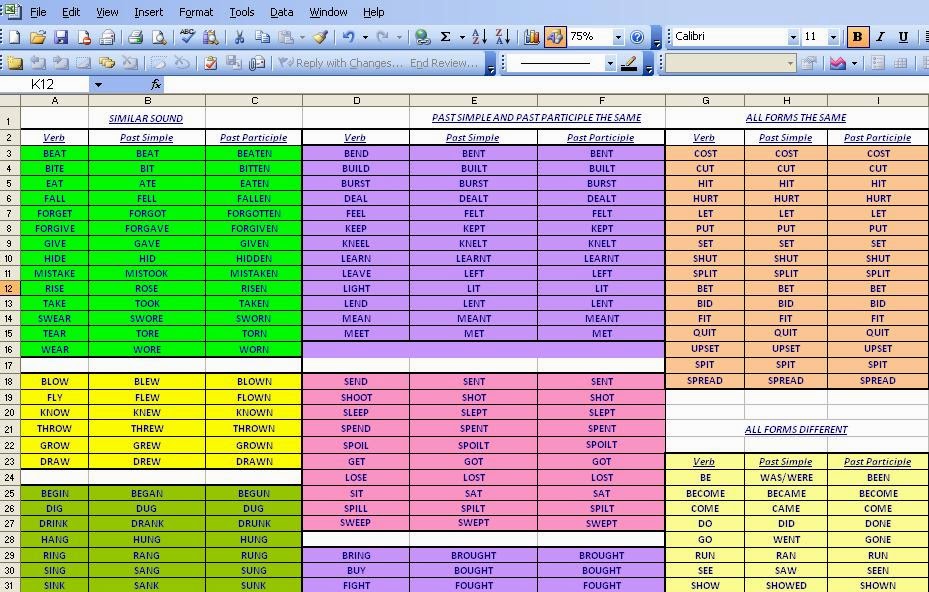Click the Print icon
Image resolution: width=929 pixels, height=592 pixels.
click(x=135, y=37)
